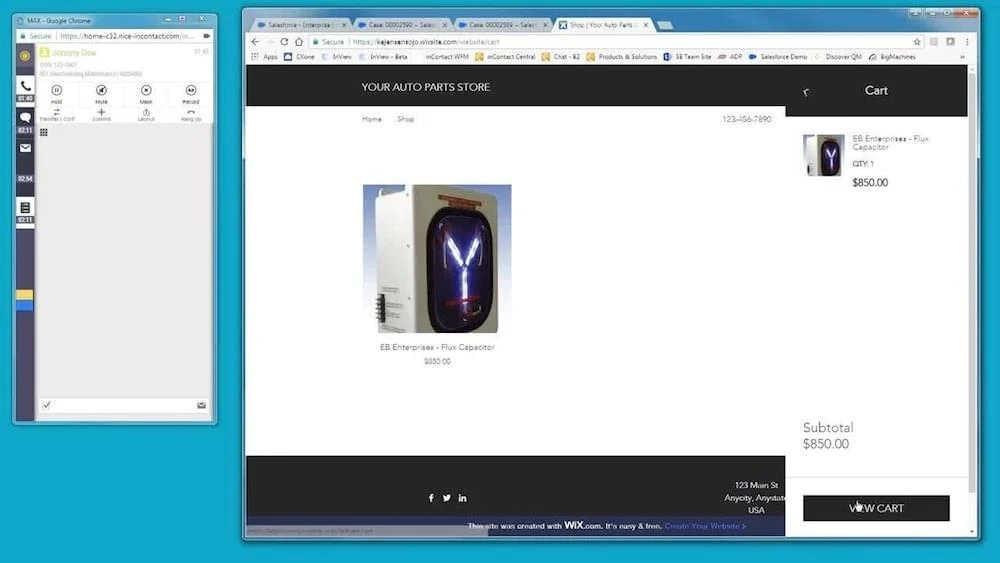Click the VIEW CART button
The image size is (1000, 563).
pos(876,508)
